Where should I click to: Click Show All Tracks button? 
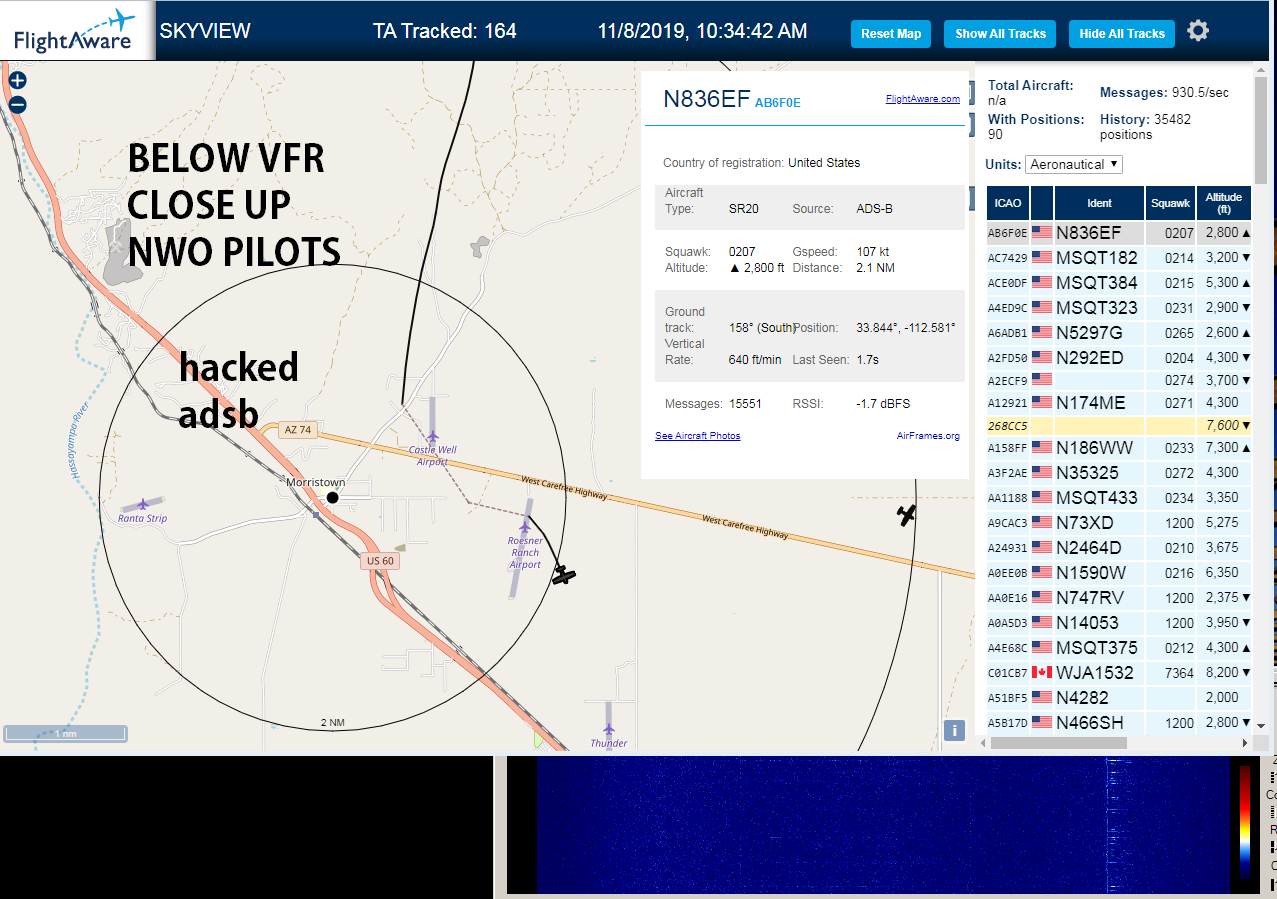[1000, 33]
